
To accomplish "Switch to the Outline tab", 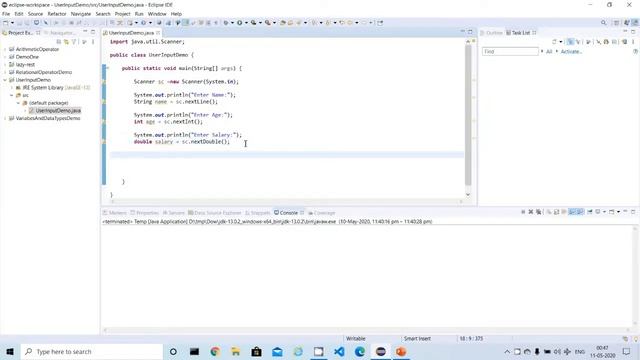I will (491, 33).
